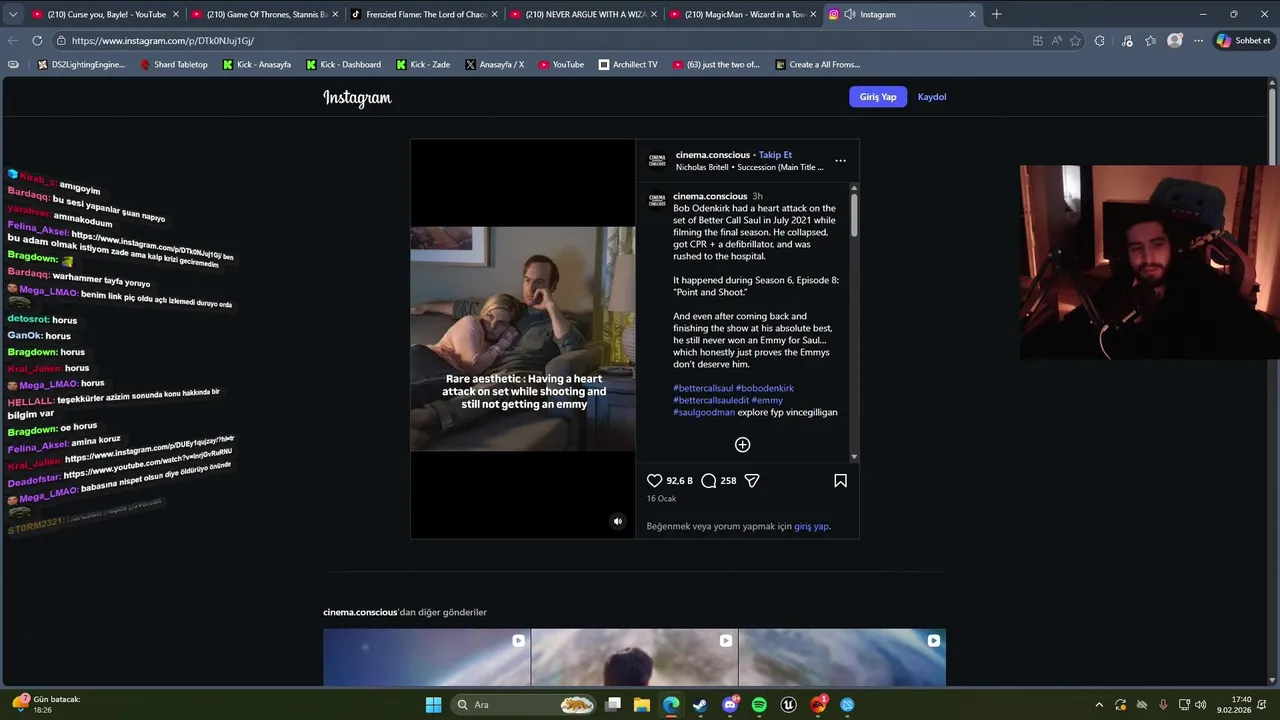Click the Kaydol link
This screenshot has width=1280, height=720.
(932, 97)
